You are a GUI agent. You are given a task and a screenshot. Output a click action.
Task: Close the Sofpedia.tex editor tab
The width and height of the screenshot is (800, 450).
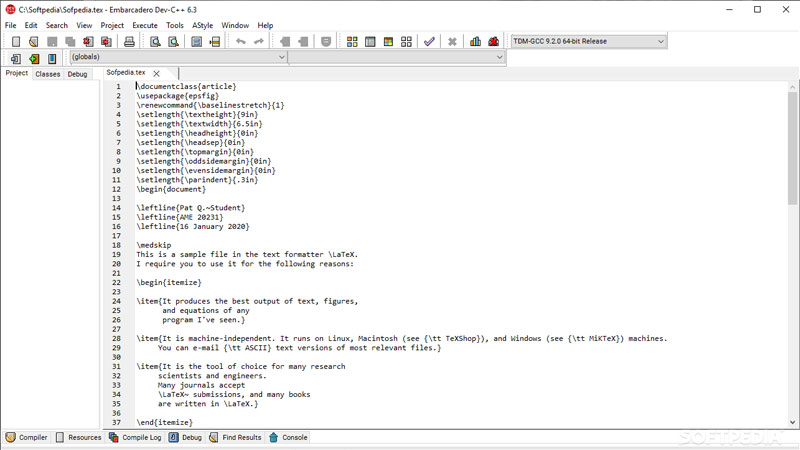157,73
